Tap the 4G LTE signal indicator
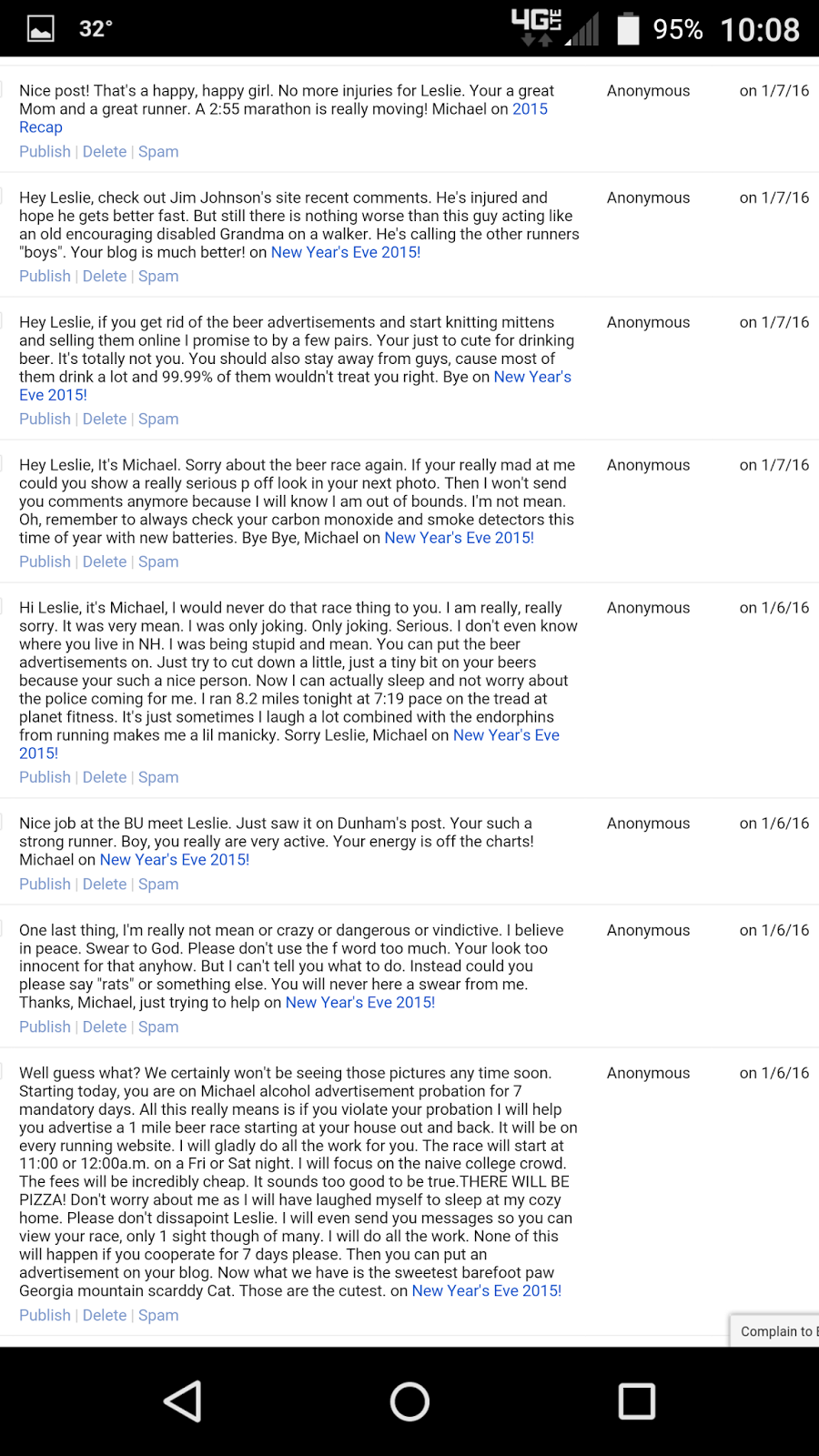The height and width of the screenshot is (1456, 819). [536, 27]
